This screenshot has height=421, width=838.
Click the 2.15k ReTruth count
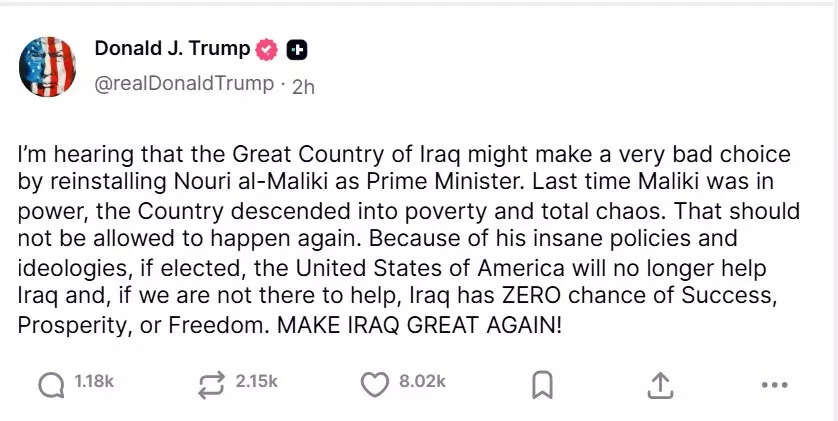[x=256, y=381]
